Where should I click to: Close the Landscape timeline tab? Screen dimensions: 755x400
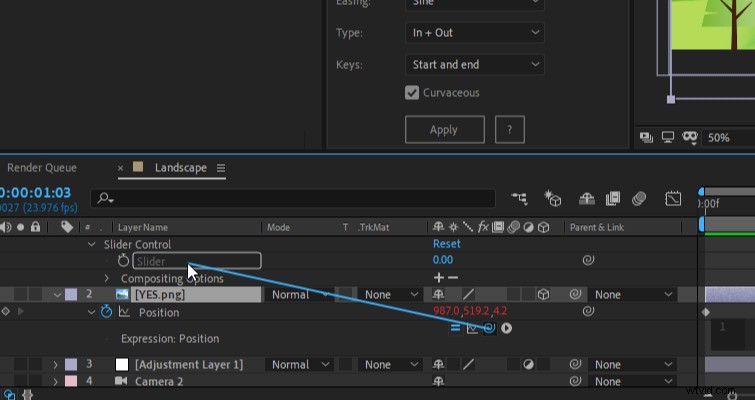pos(120,168)
